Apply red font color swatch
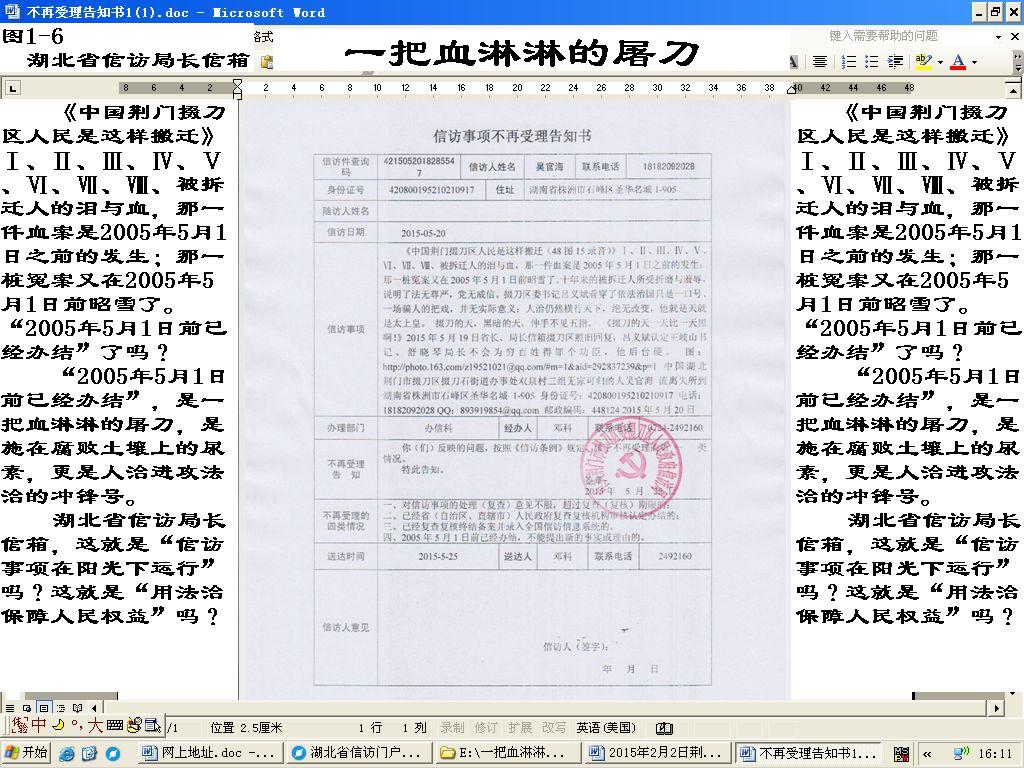This screenshot has width=1024, height=768. pyautogui.click(x=958, y=62)
